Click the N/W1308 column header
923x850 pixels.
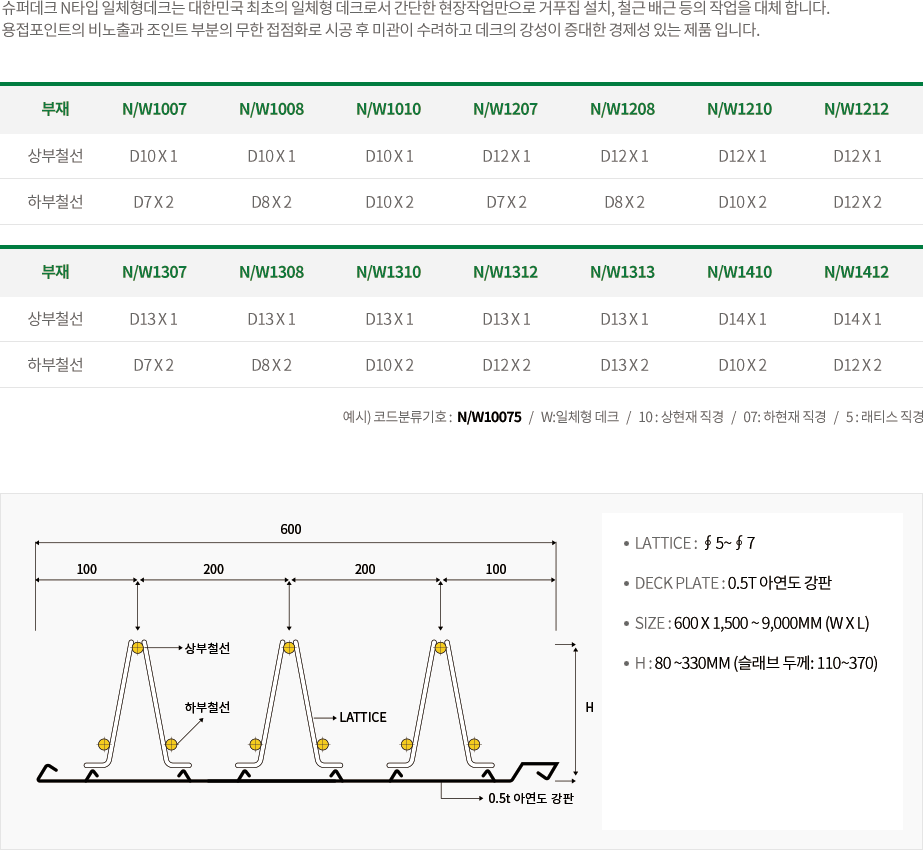point(271,272)
